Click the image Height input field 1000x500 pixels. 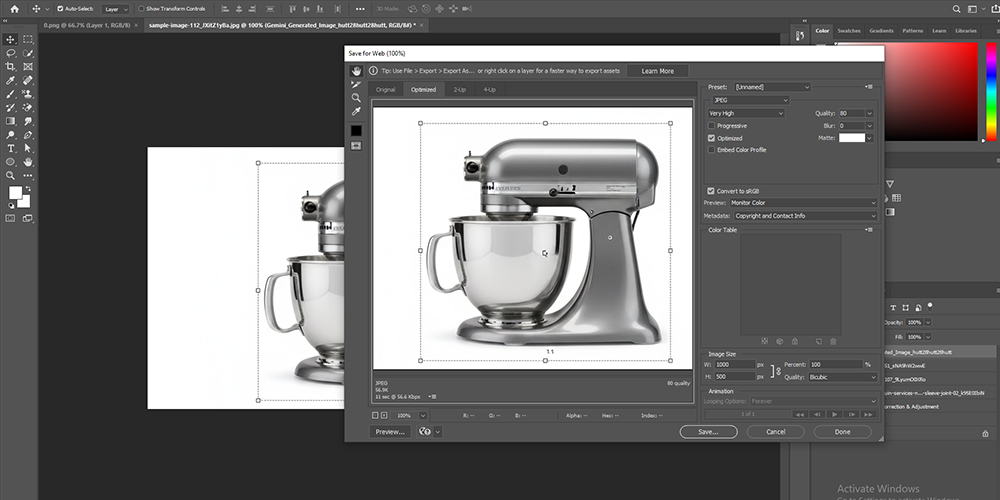pos(735,377)
